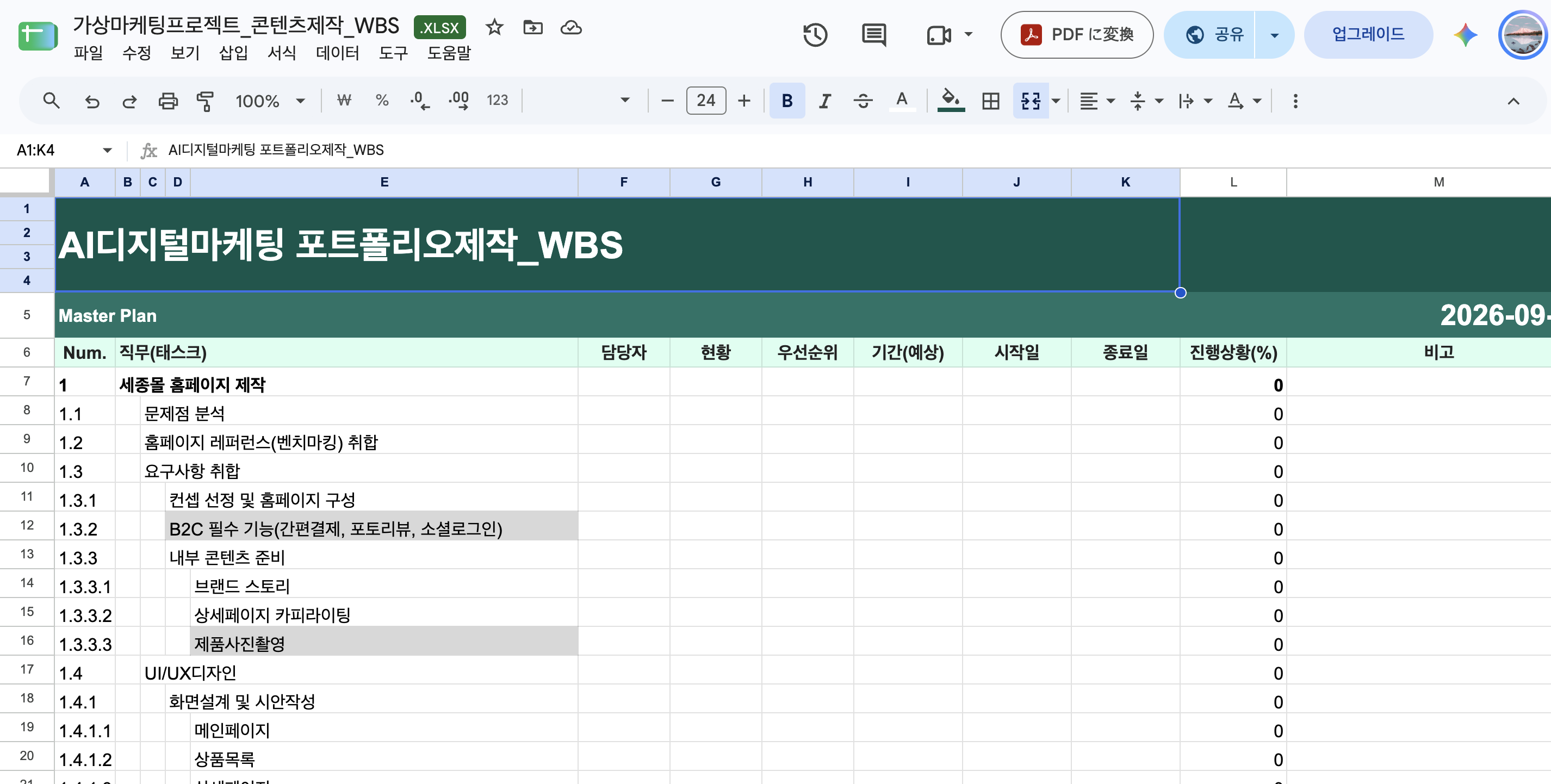Click the more formats 123 button

pyautogui.click(x=497, y=101)
